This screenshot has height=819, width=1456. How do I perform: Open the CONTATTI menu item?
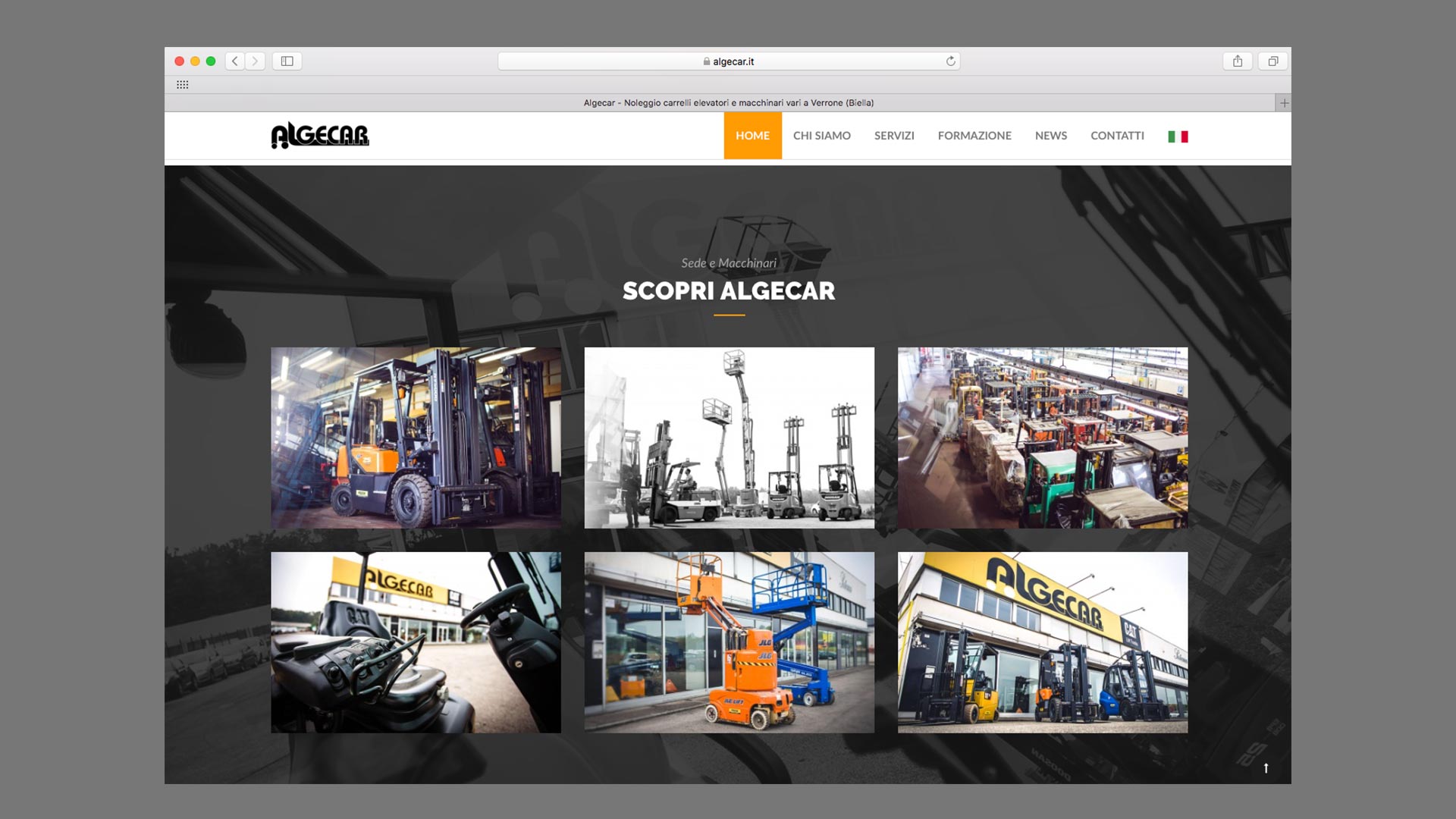tap(1117, 136)
